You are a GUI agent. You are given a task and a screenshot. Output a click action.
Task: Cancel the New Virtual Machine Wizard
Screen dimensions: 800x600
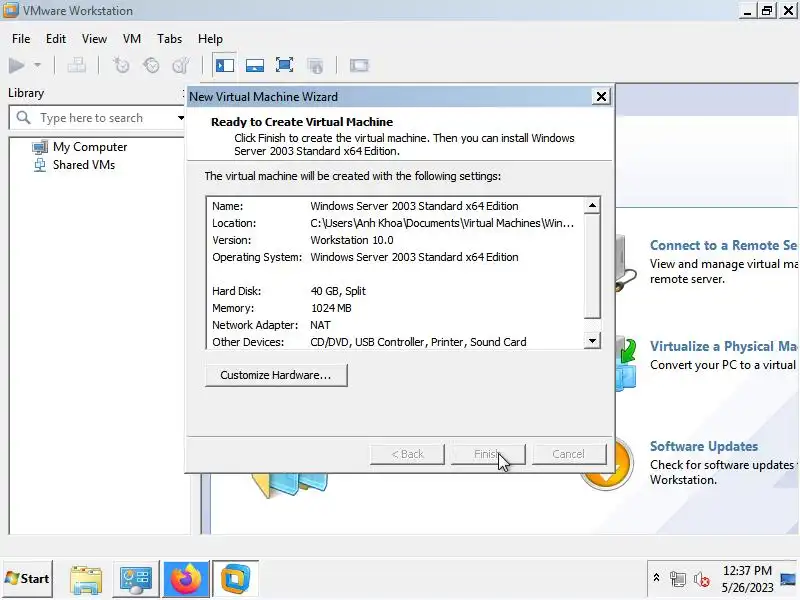[569, 454]
